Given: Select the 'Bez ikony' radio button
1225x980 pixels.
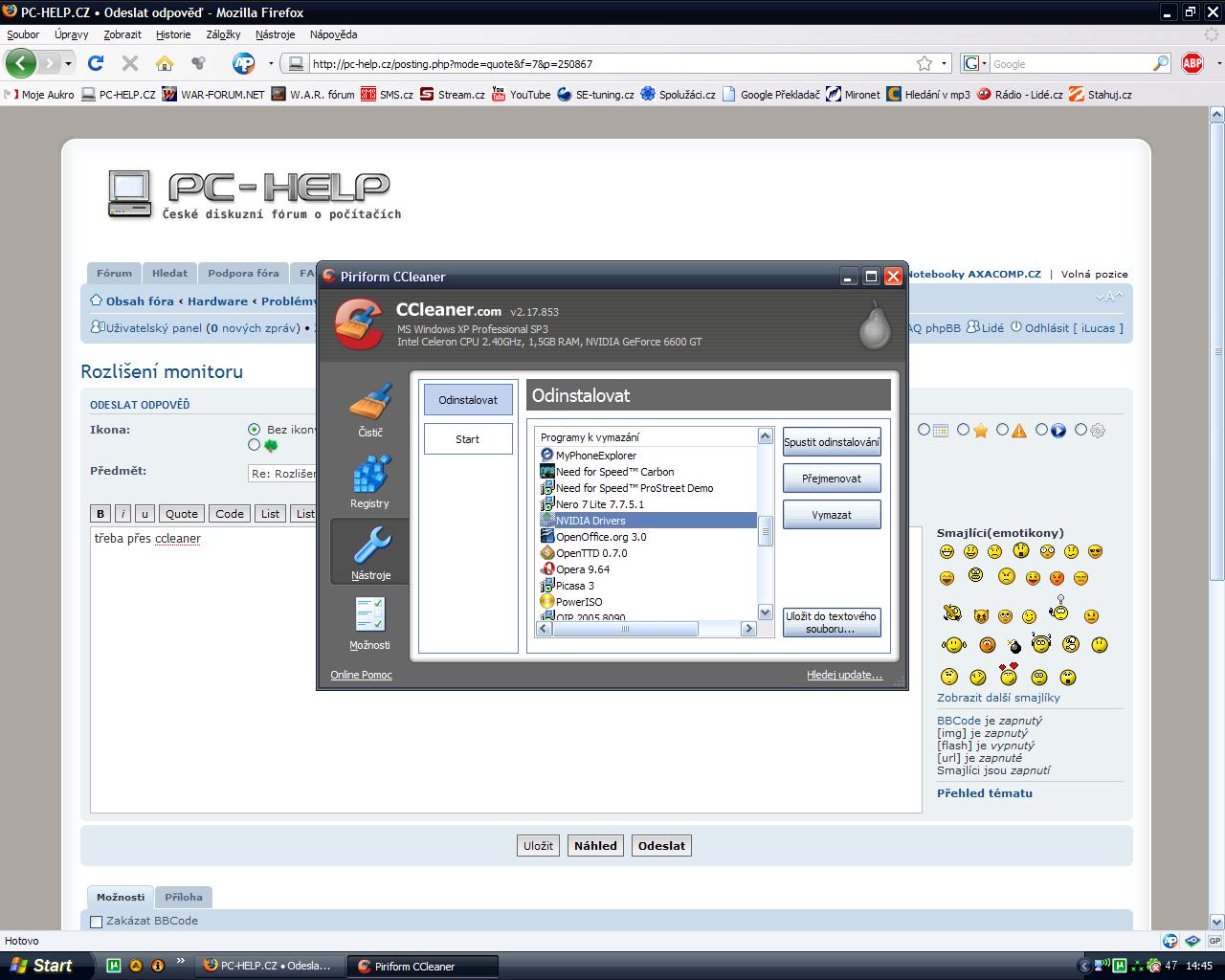Looking at the screenshot, I should (254, 430).
